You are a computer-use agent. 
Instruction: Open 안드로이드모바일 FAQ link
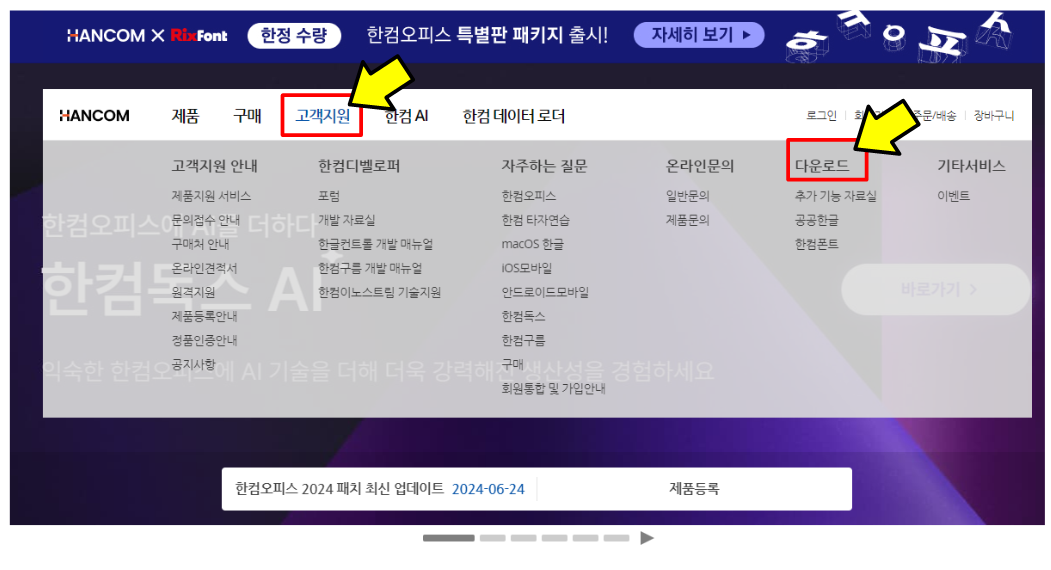(546, 292)
